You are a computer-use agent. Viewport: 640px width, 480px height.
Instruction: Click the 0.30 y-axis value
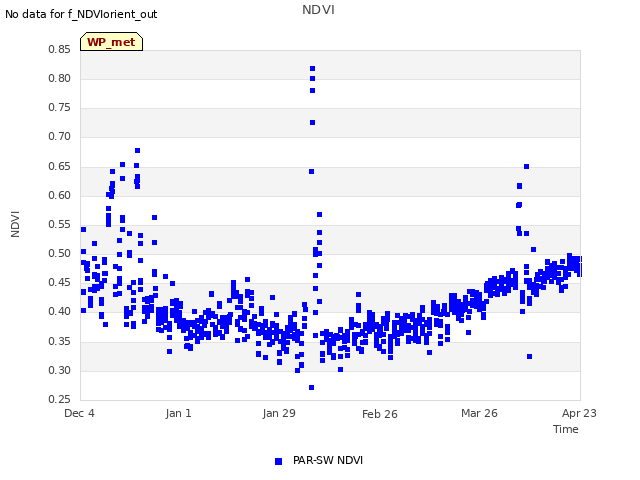[x=59, y=370]
